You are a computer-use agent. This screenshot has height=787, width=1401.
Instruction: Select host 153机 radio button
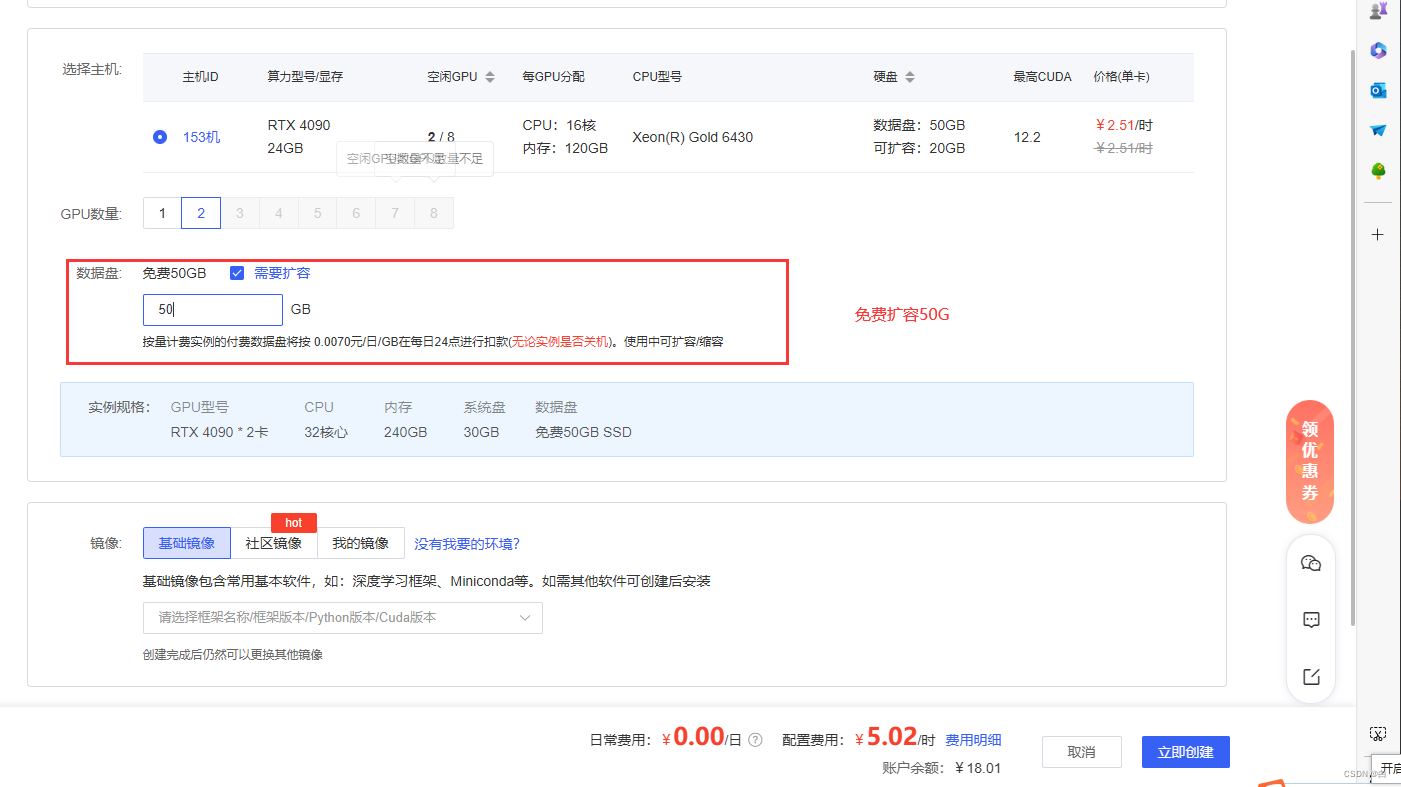click(160, 137)
